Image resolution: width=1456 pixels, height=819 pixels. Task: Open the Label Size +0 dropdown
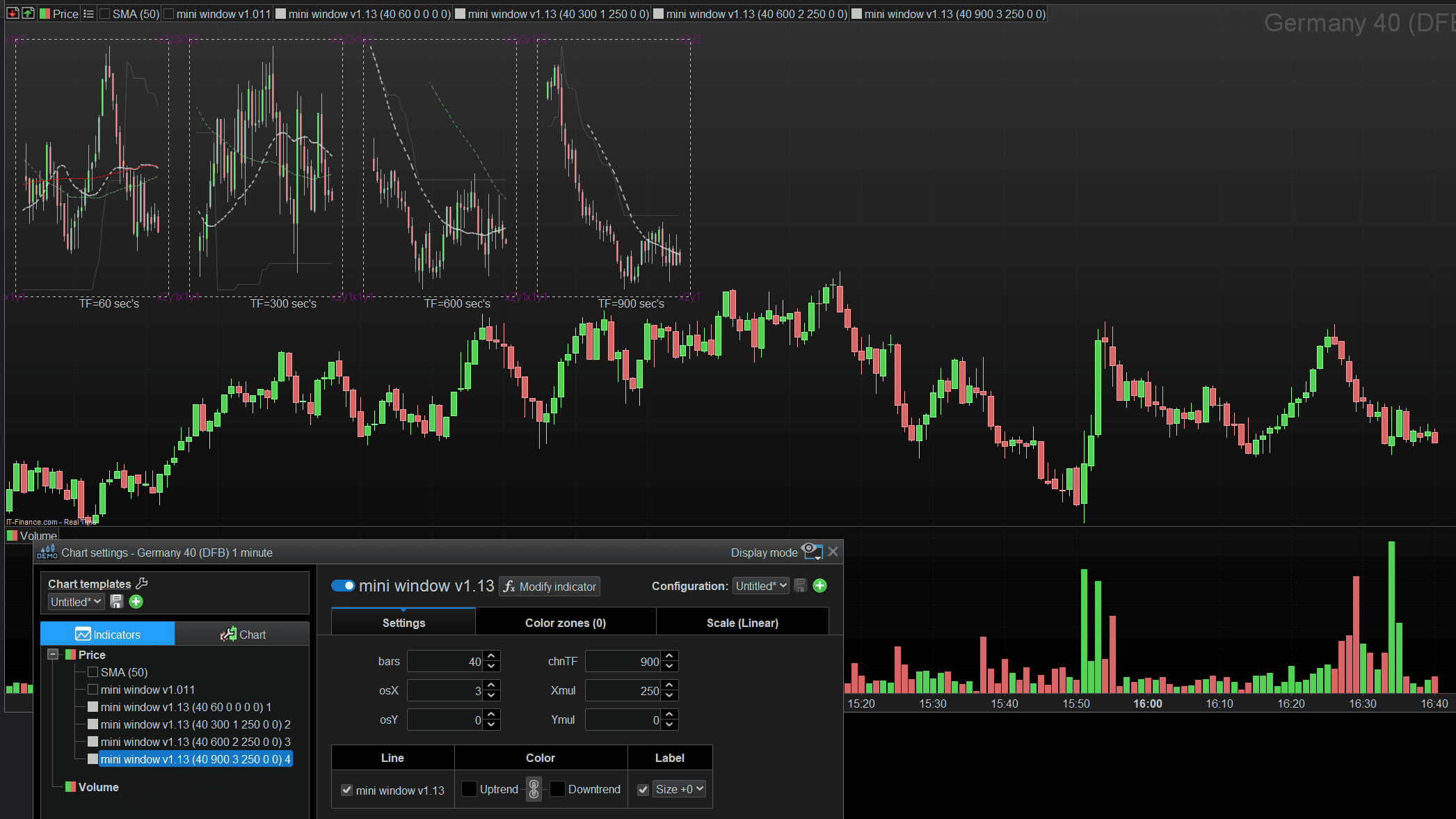(680, 789)
